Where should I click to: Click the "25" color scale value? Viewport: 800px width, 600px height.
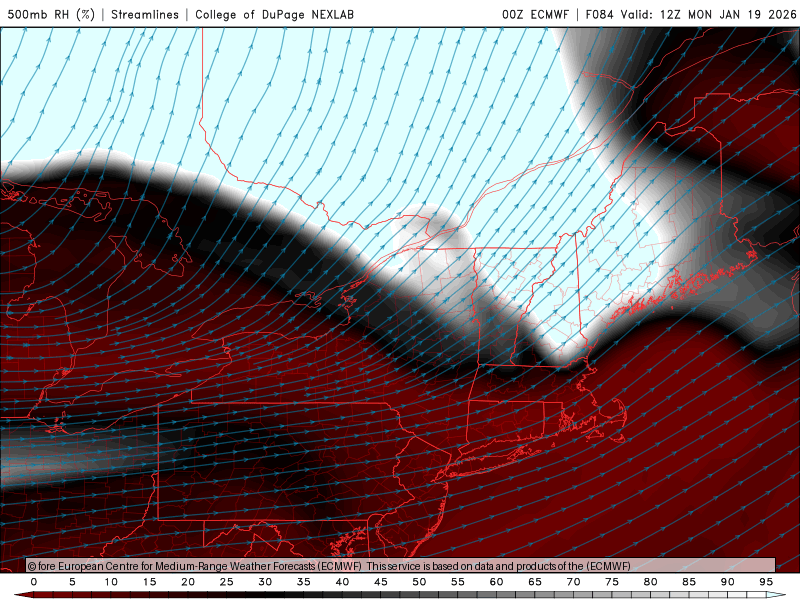click(227, 582)
